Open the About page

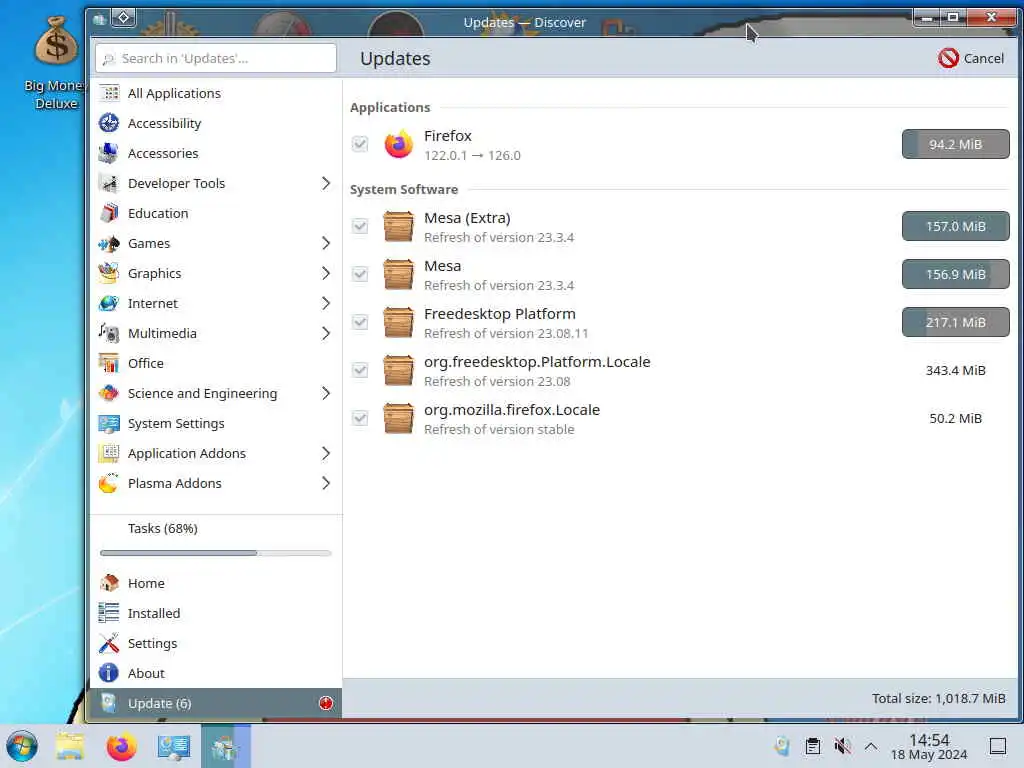click(x=216, y=673)
